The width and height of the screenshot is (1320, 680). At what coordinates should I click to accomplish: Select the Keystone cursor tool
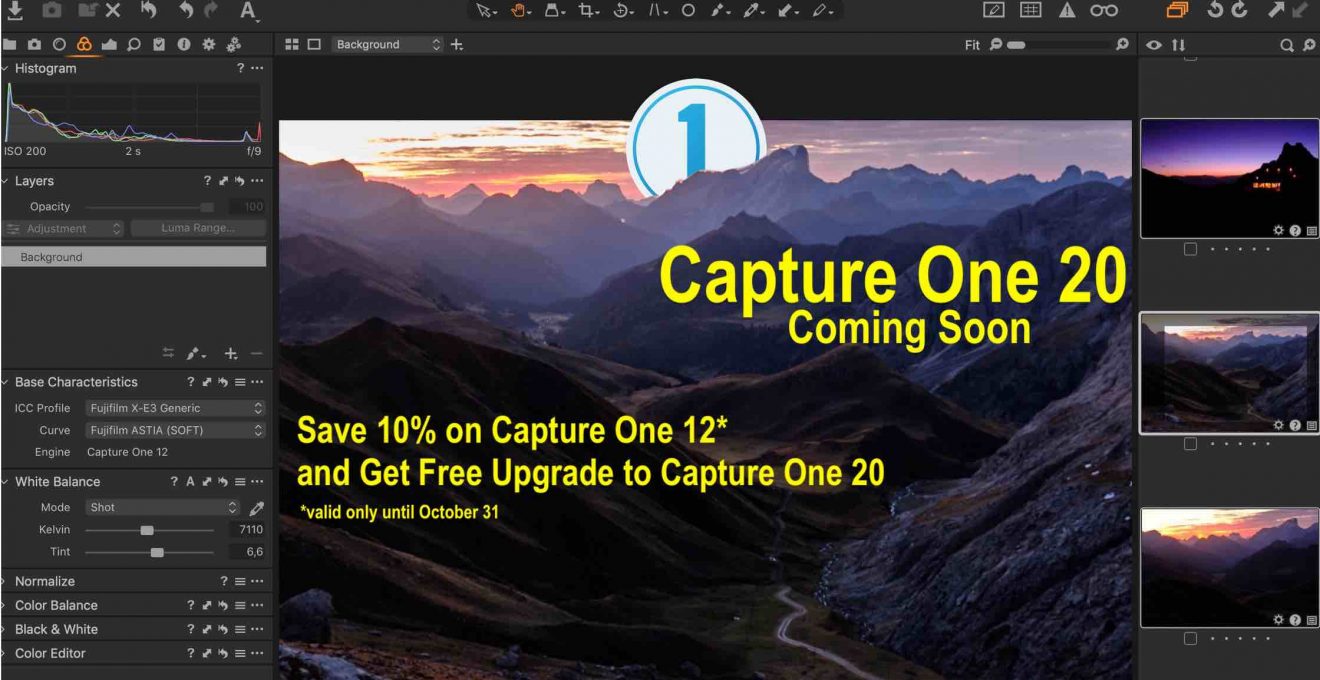657,10
